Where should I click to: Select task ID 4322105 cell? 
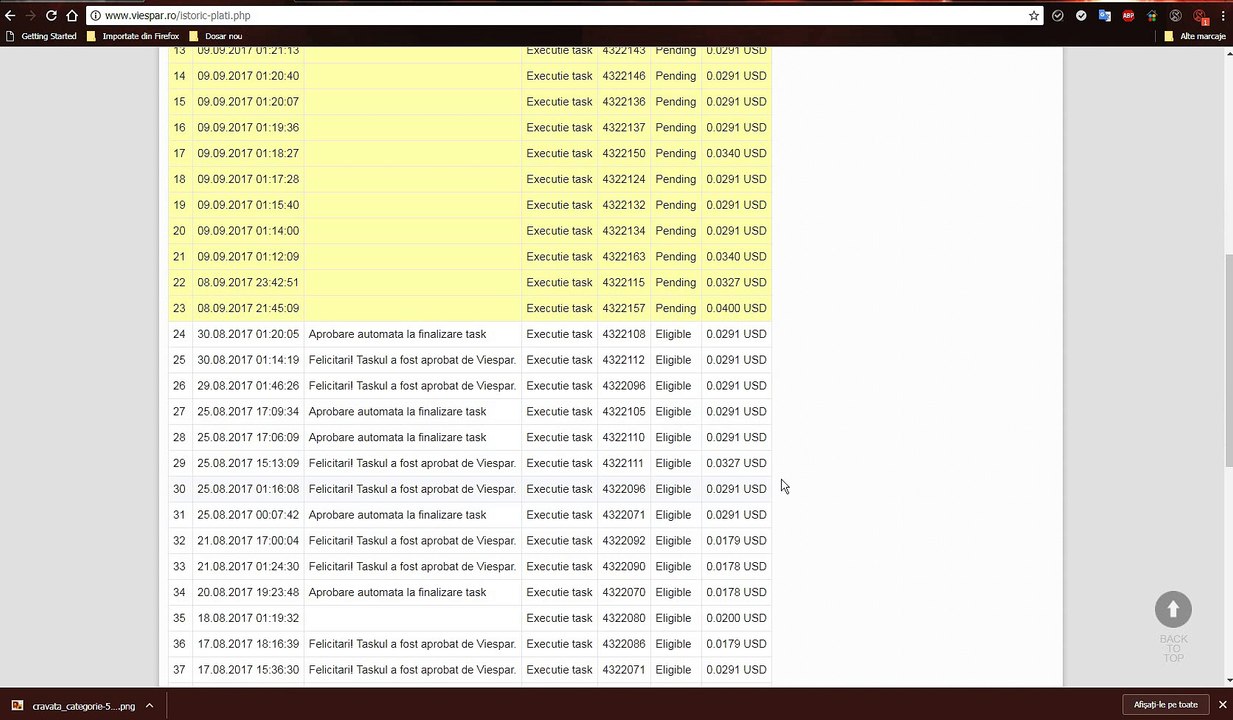[624, 412]
